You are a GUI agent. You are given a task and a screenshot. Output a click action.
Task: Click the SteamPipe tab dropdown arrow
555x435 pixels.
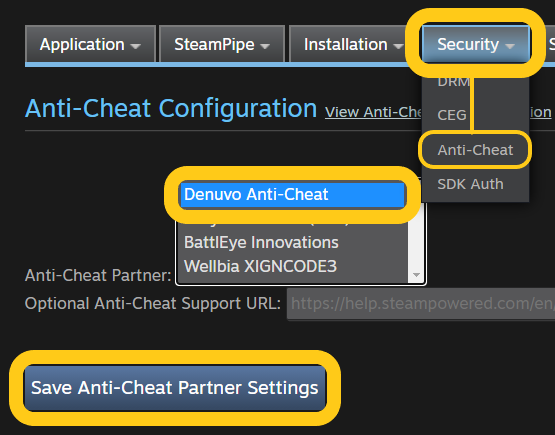point(265,46)
